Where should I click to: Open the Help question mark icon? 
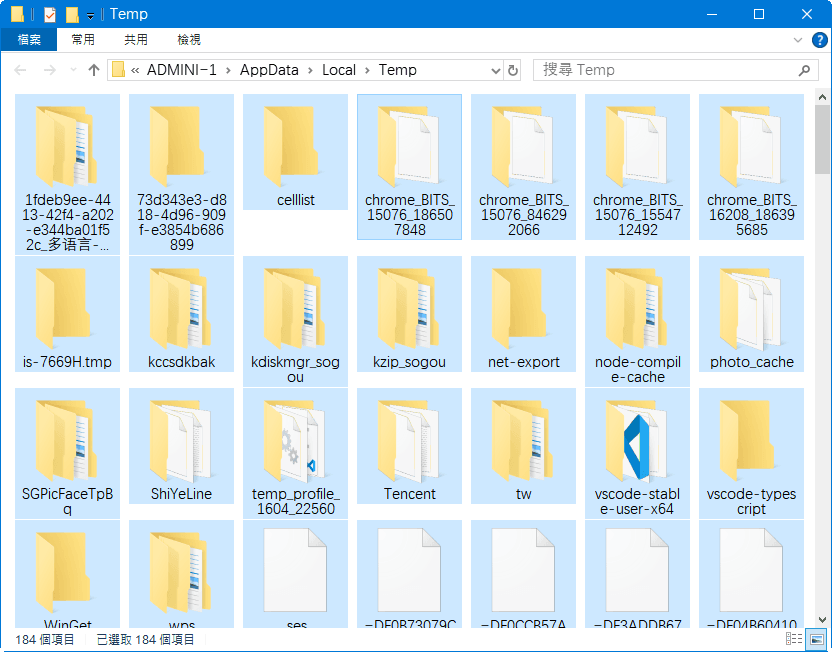click(x=819, y=40)
